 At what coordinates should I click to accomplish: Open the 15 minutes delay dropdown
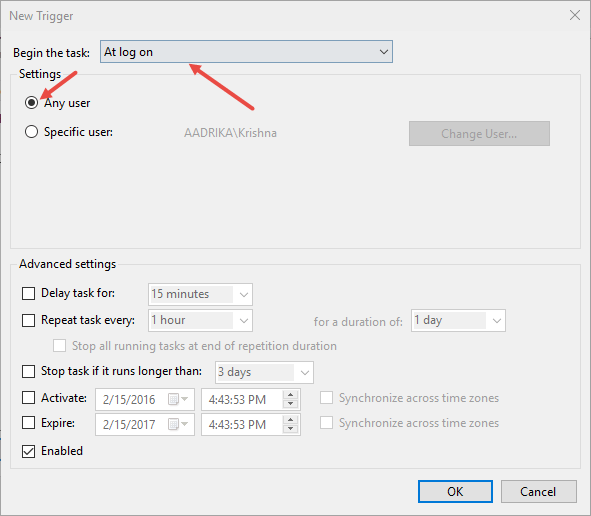[200, 294]
